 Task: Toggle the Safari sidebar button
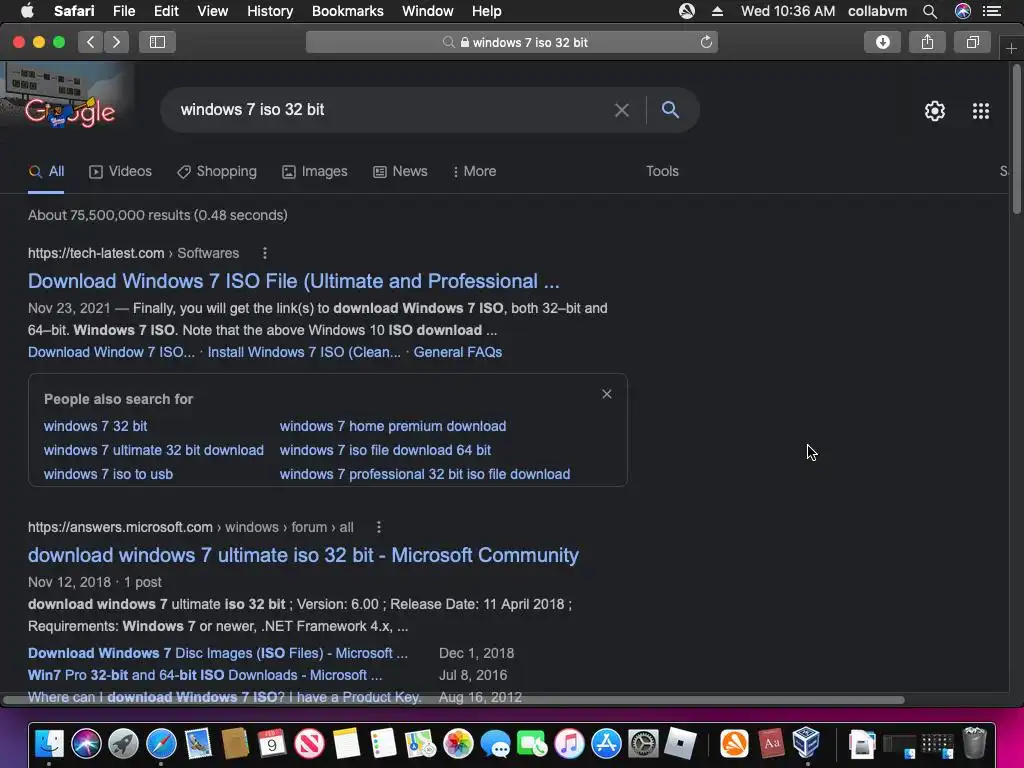(x=157, y=42)
